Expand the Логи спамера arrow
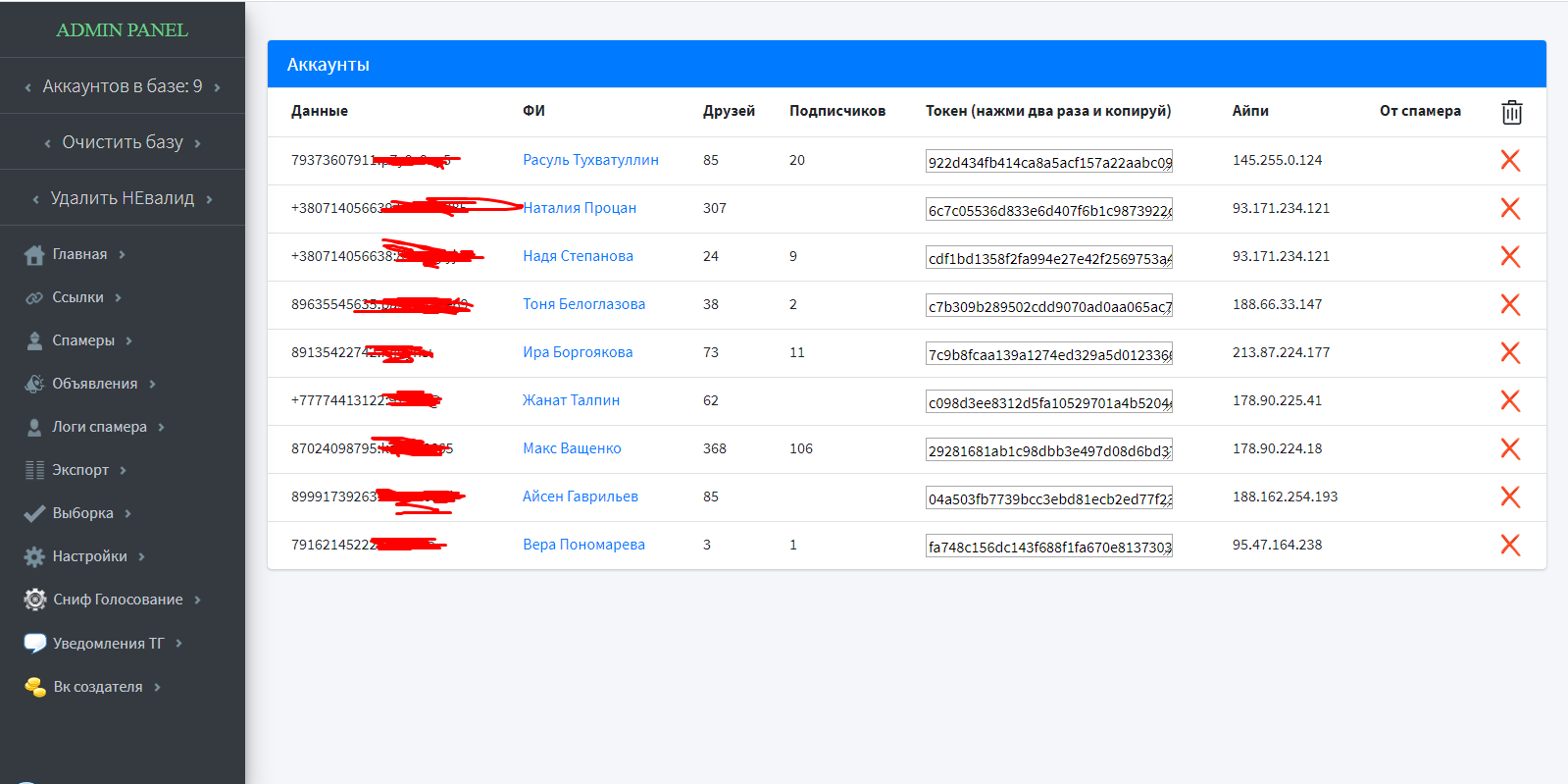1568x784 pixels. tap(162, 428)
